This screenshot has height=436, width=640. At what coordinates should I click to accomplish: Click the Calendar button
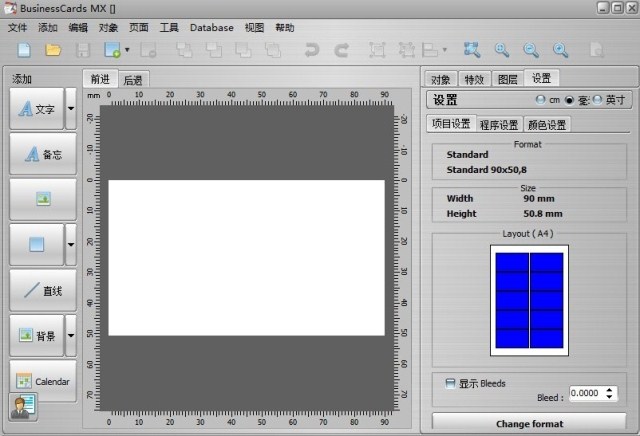43,381
